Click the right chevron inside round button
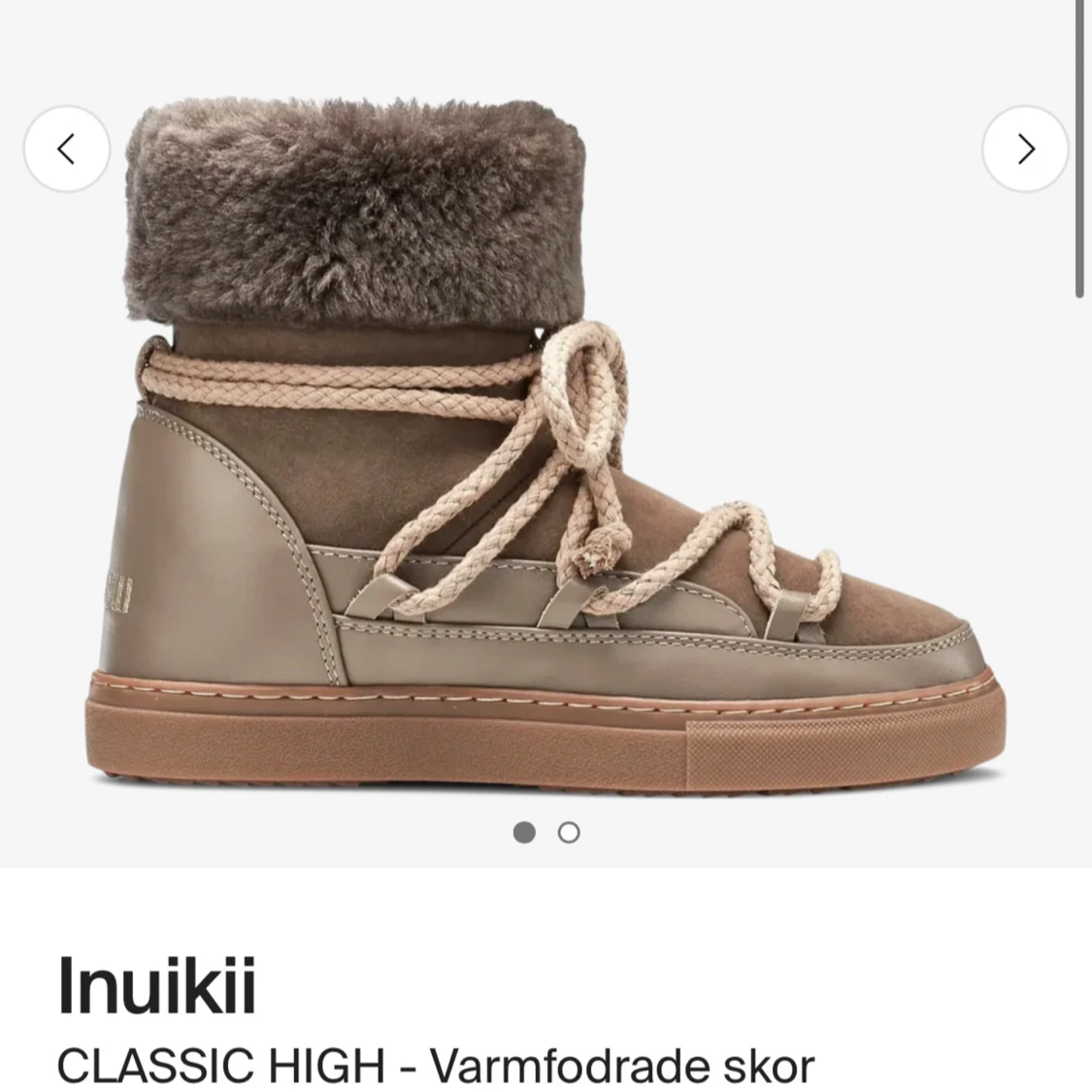This screenshot has width=1092, height=1092. pos(1027,149)
